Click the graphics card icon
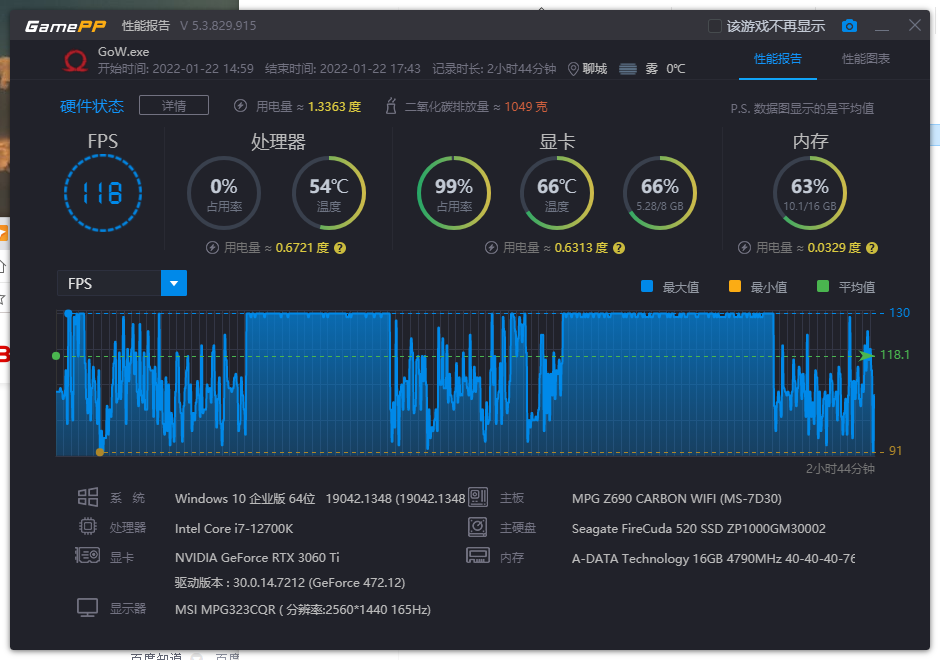The width and height of the screenshot is (940, 660). pos(88,556)
